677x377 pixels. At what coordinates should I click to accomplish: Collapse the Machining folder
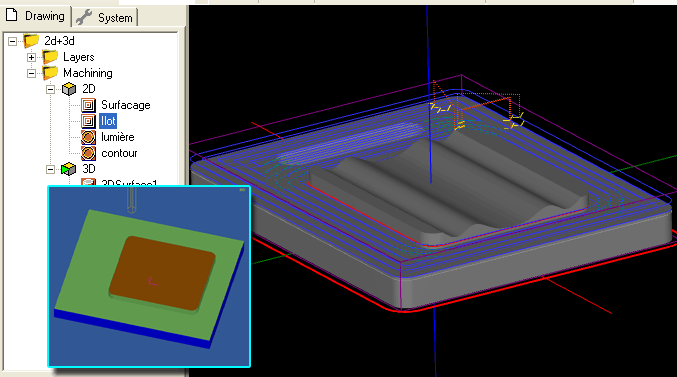coord(32,73)
